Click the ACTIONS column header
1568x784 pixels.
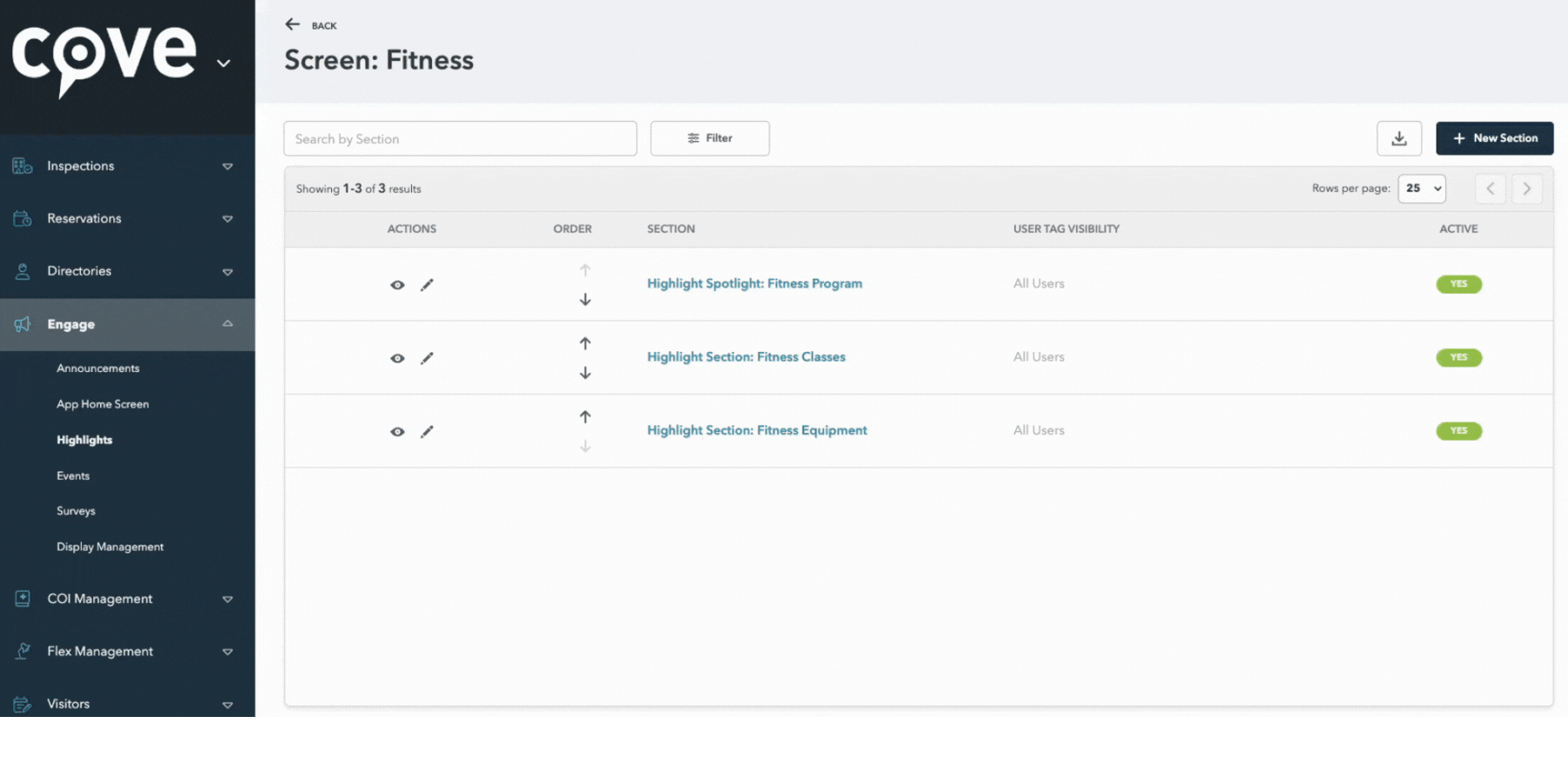(x=411, y=229)
